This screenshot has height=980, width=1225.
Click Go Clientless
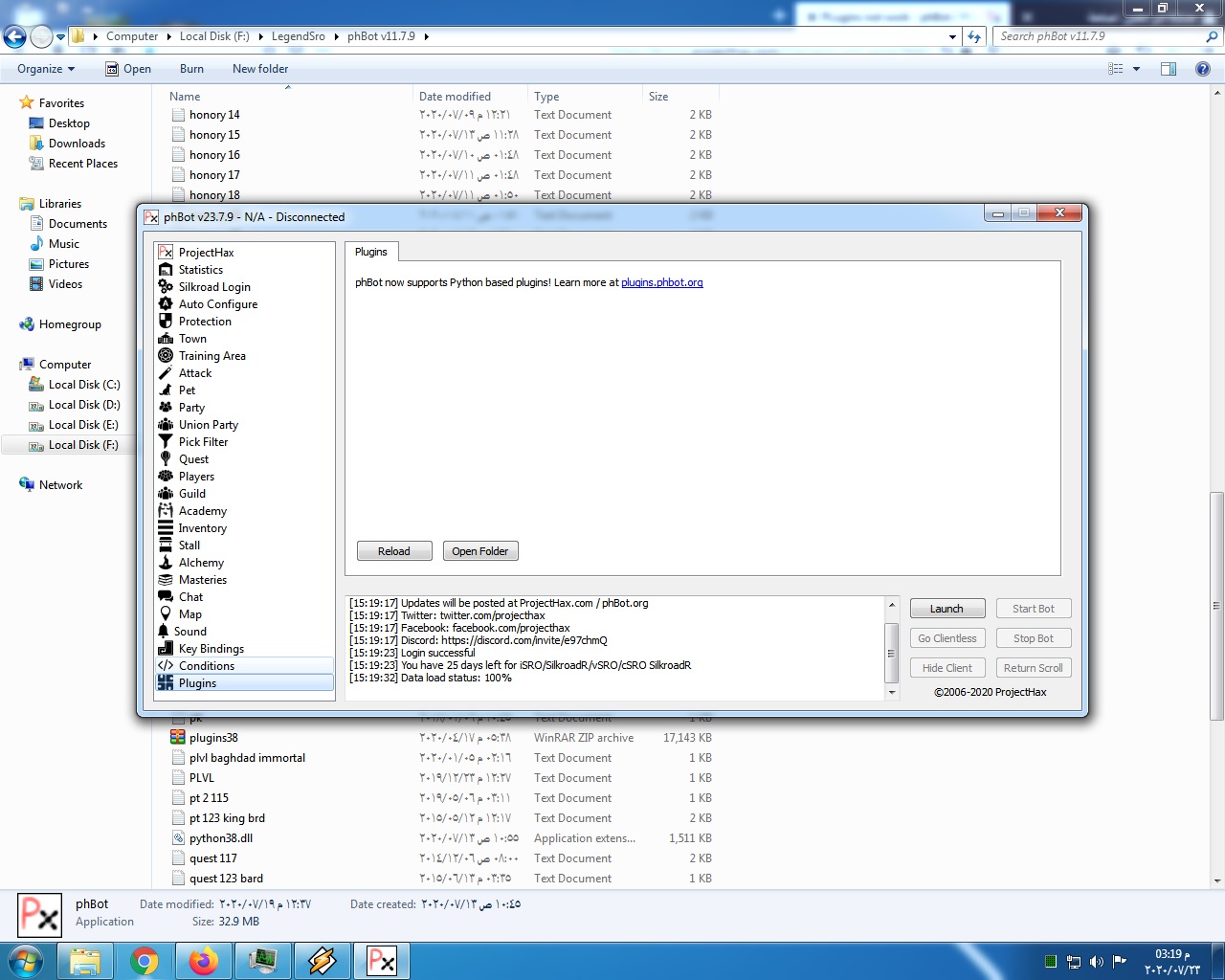click(x=947, y=637)
